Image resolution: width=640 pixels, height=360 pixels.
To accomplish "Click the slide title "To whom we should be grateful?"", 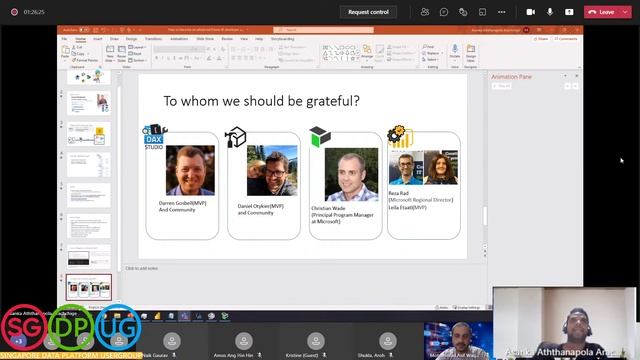I will [x=262, y=101].
